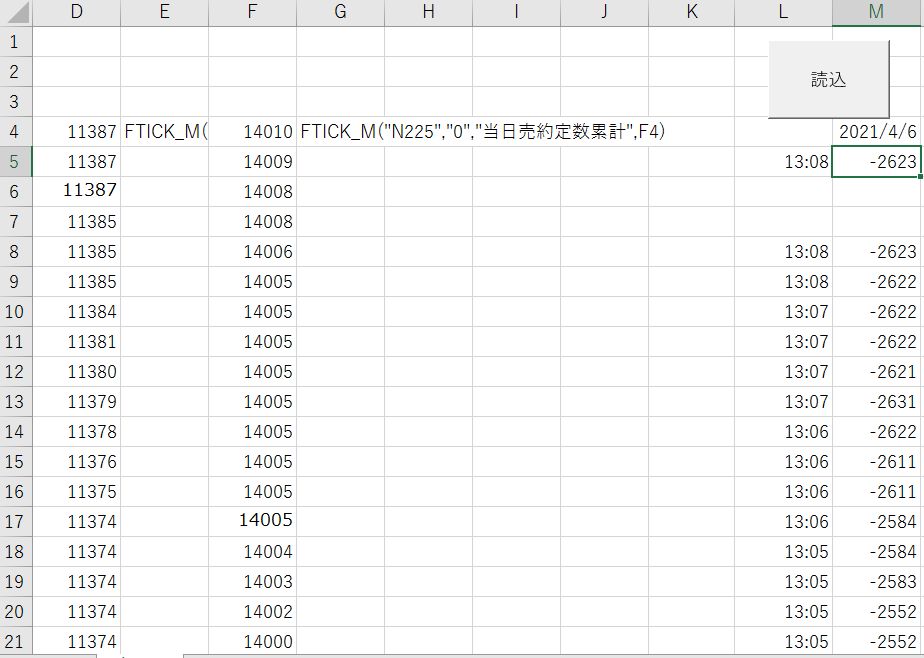Select cell showing date 2021/4/6
The height and width of the screenshot is (658, 924).
877,131
